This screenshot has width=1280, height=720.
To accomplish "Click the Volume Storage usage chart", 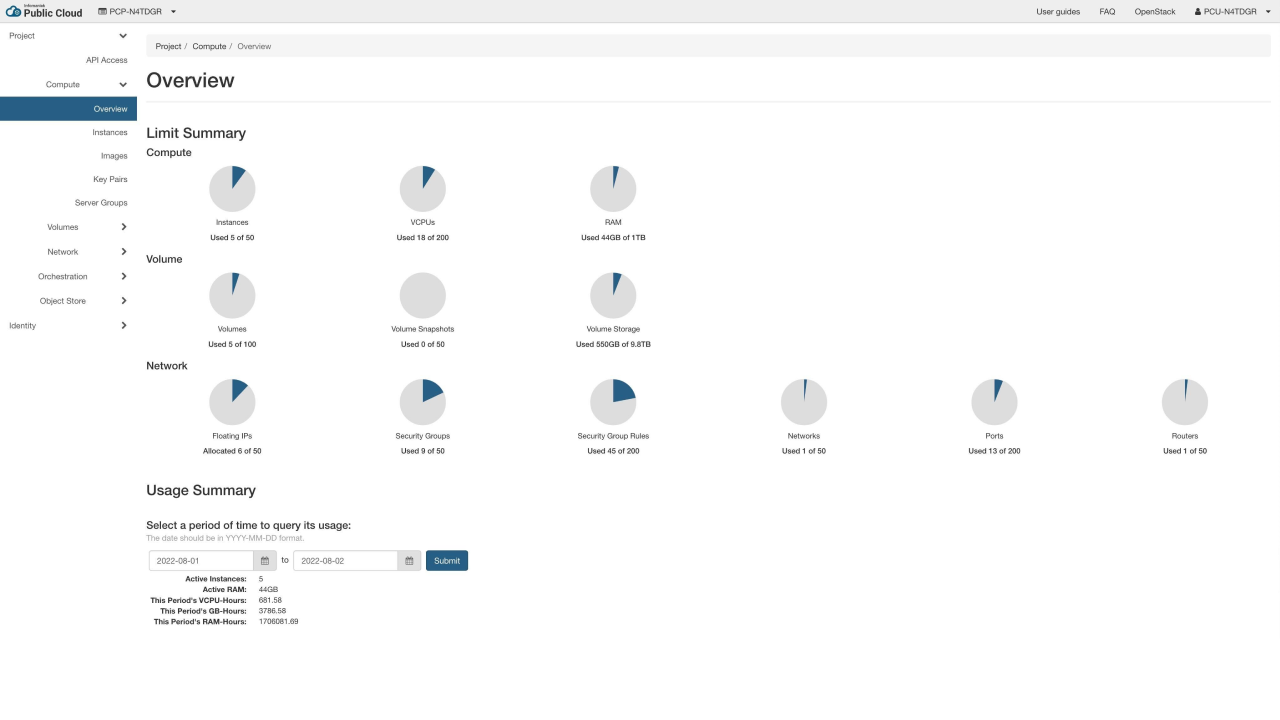I will 613,294.
